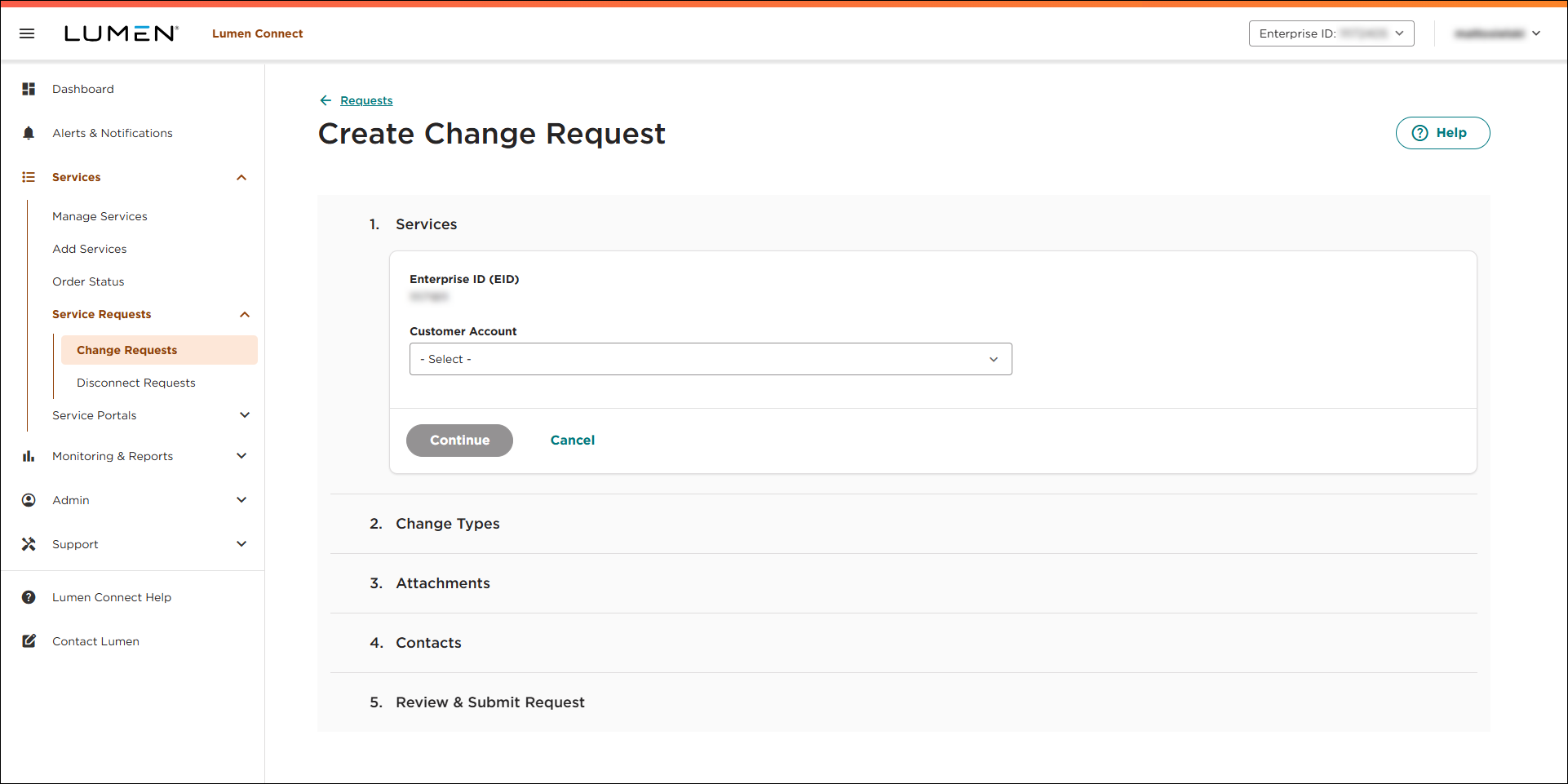Open Monitoring & Reports menu item
Viewport: 1568px width, 784px height.
[x=113, y=456]
